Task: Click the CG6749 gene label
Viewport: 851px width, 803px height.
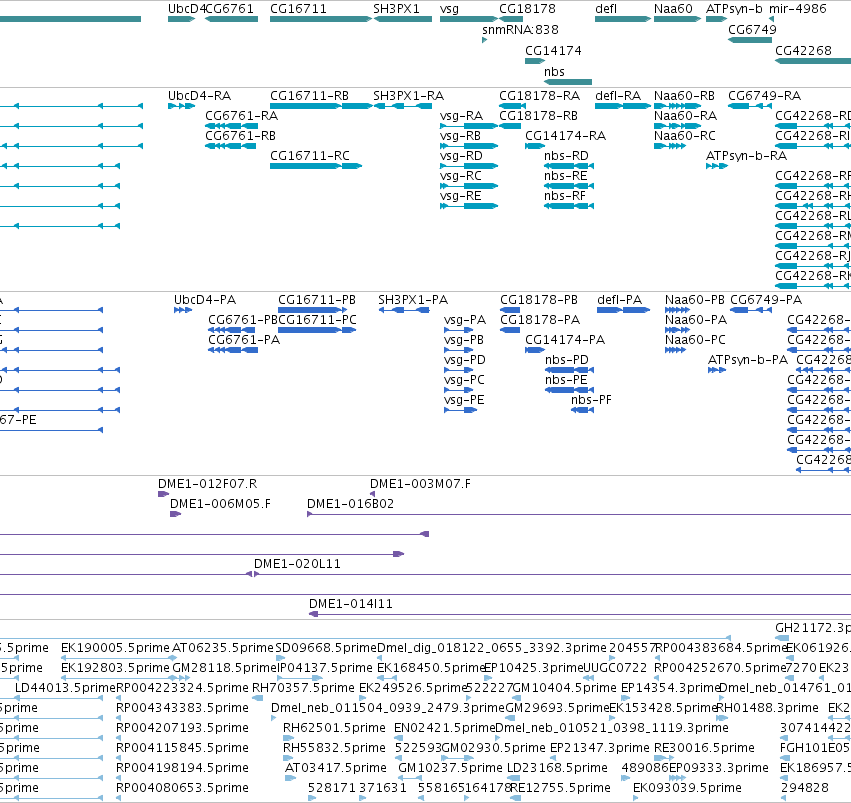Action: tap(752, 29)
